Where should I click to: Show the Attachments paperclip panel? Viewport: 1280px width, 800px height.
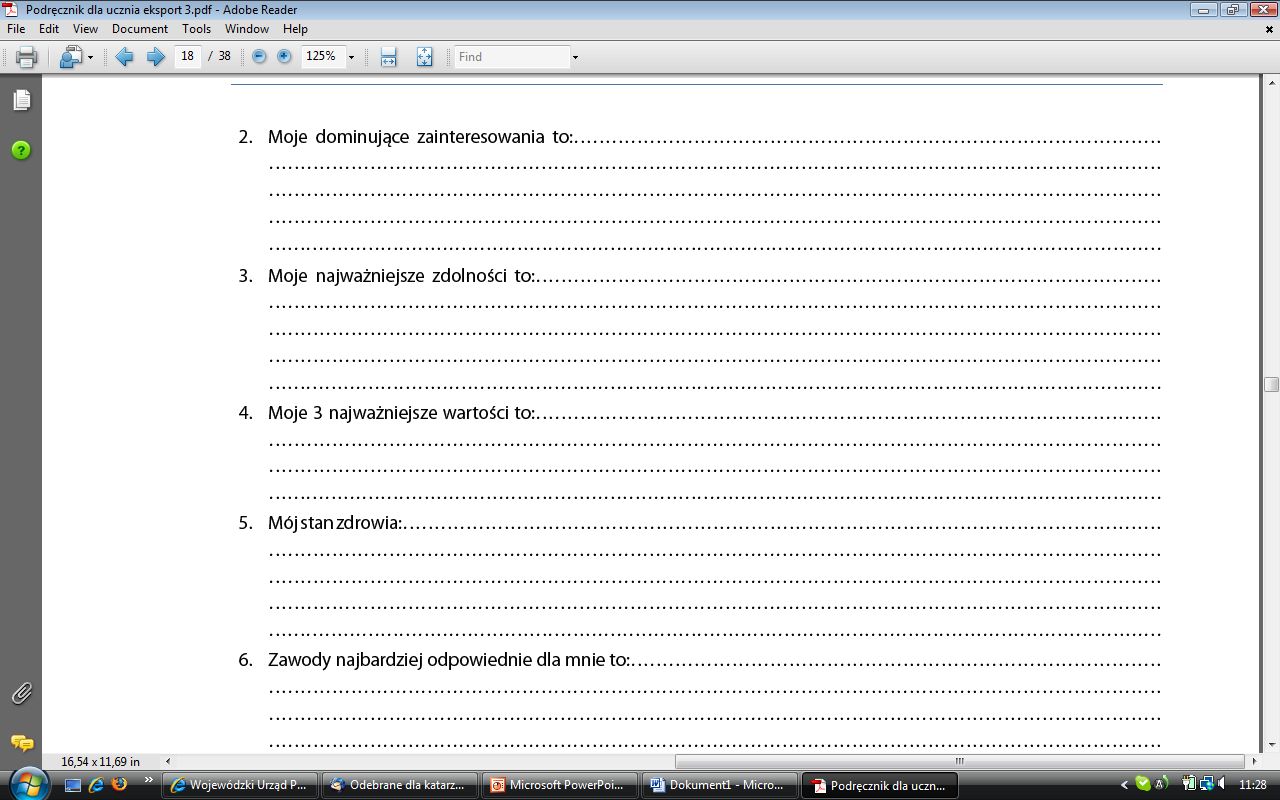pos(21,693)
